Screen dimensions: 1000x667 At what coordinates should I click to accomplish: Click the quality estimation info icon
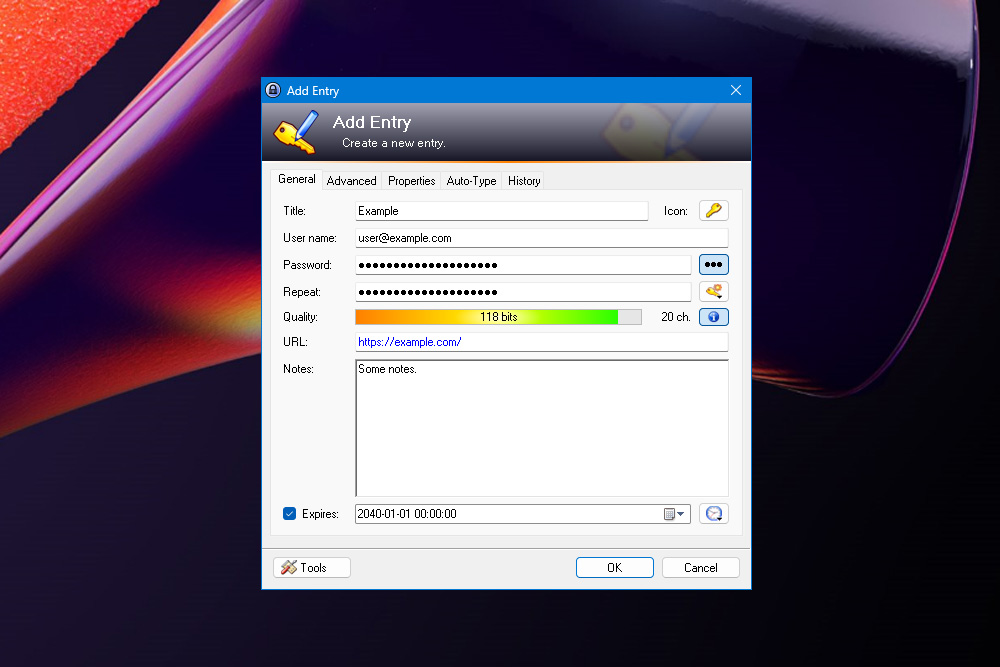(713, 316)
